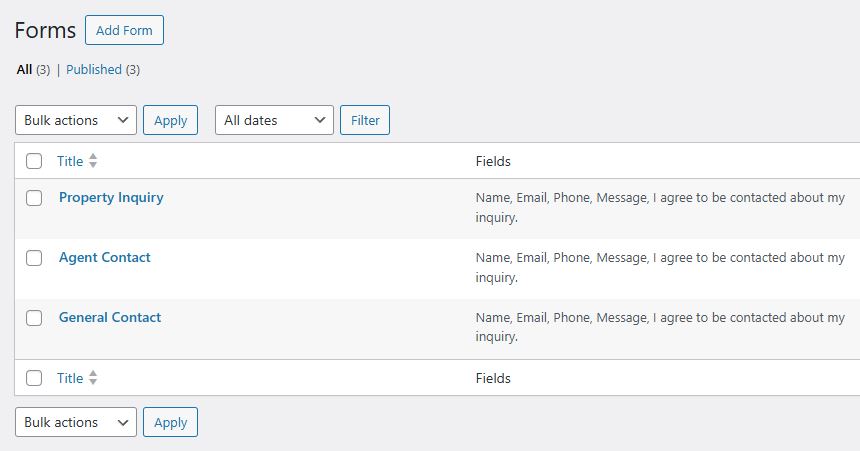This screenshot has width=860, height=451.
Task: Check the Agent Contact row checkbox
Action: pyautogui.click(x=34, y=258)
